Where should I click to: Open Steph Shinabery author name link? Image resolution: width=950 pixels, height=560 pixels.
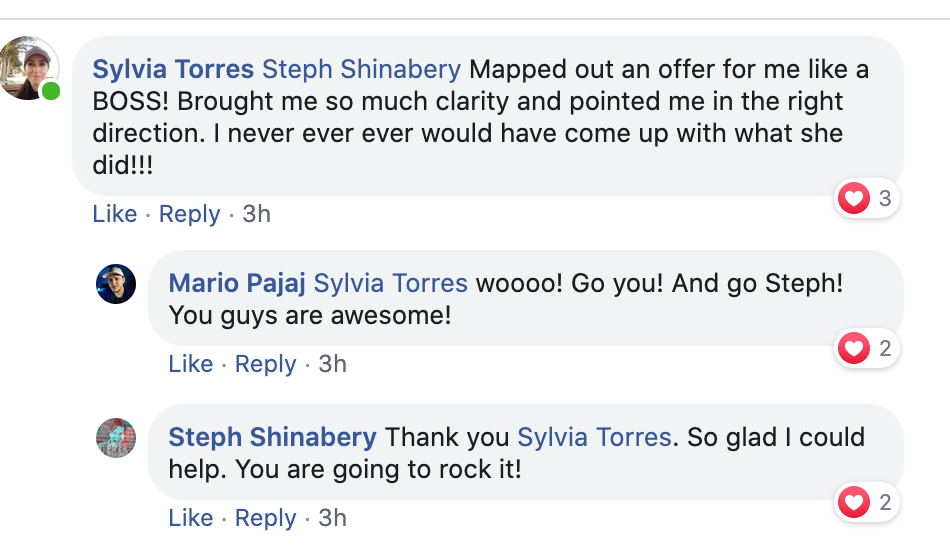tap(272, 438)
